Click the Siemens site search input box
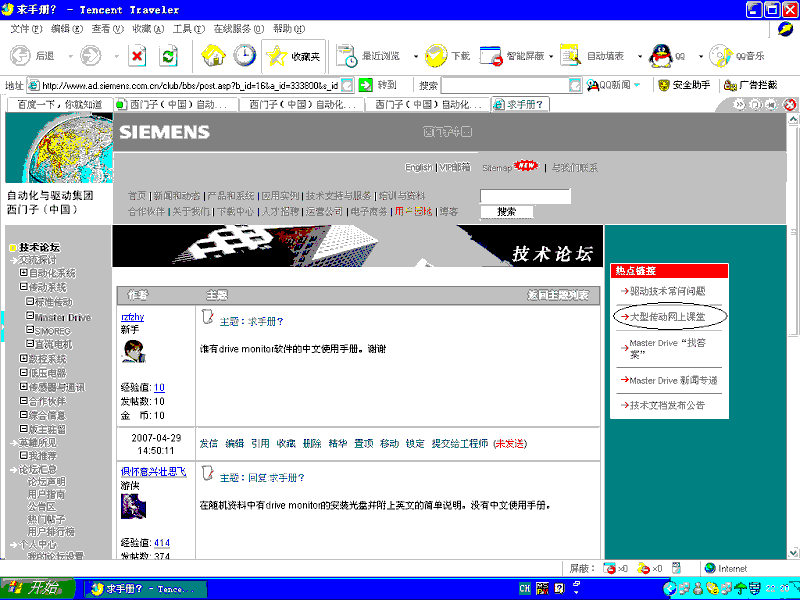 tap(525, 196)
